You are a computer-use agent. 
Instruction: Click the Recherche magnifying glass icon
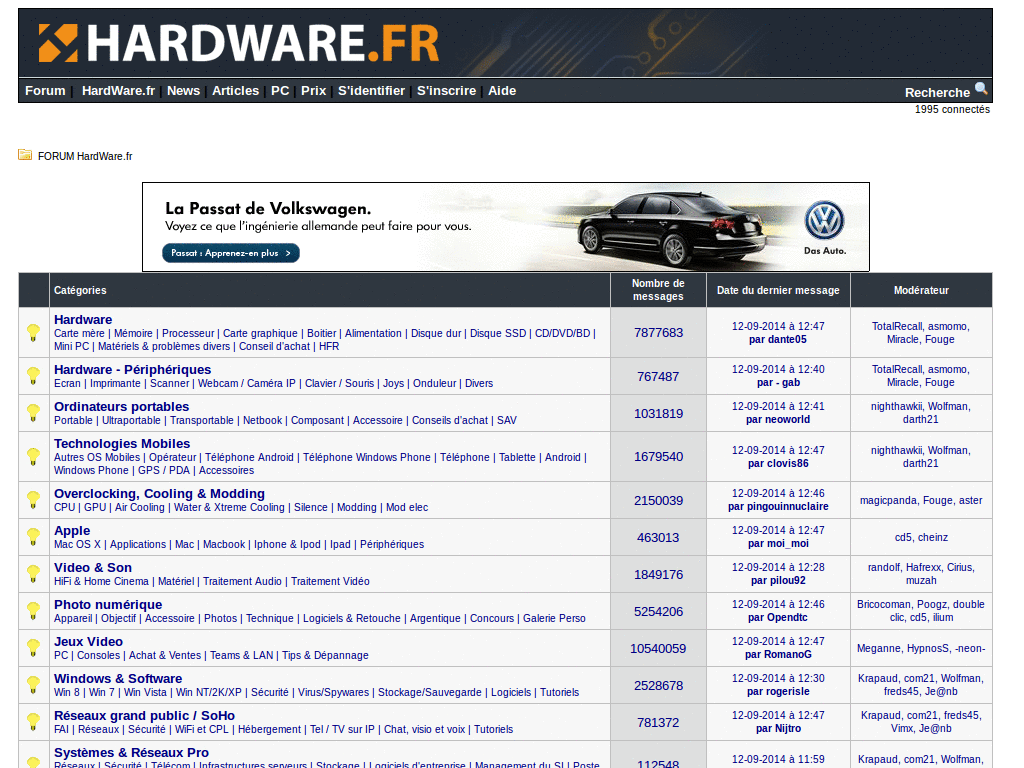pyautogui.click(x=981, y=89)
